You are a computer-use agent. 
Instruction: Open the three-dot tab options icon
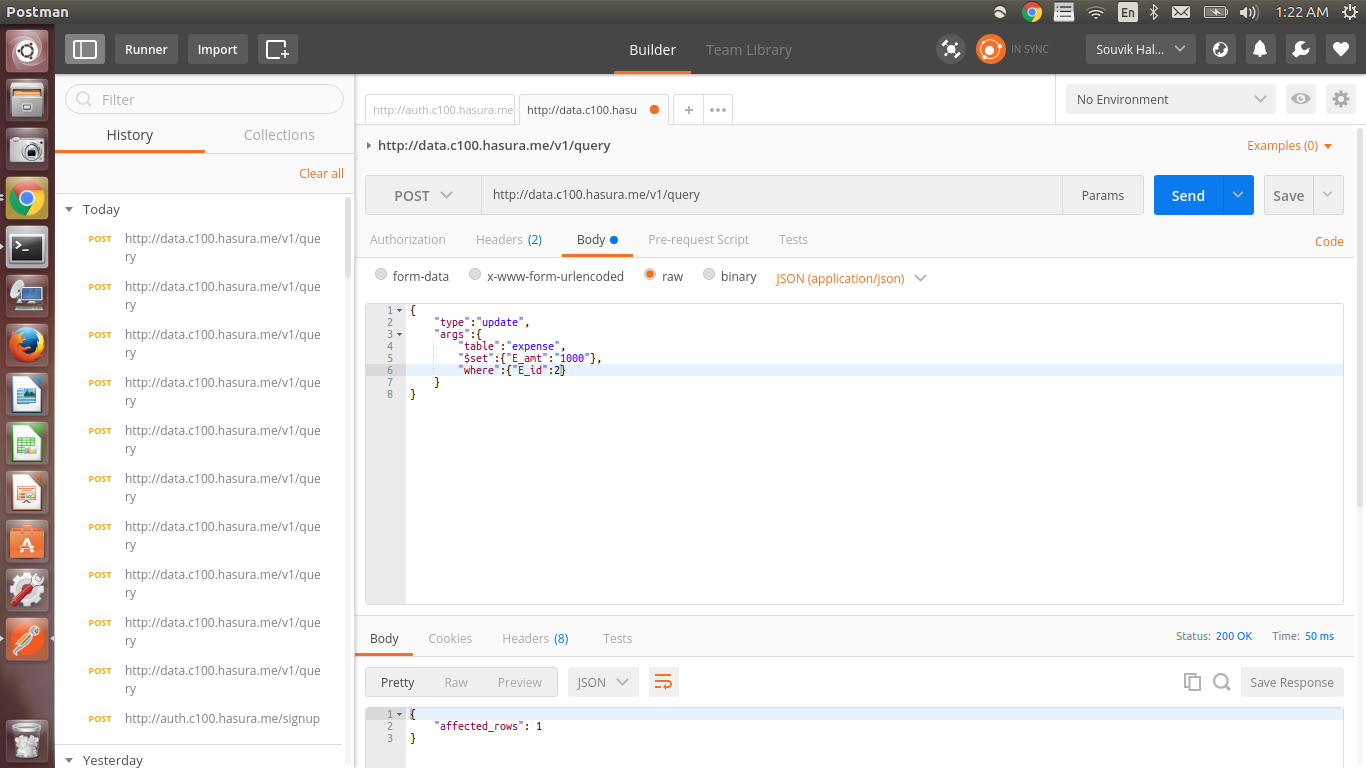718,109
